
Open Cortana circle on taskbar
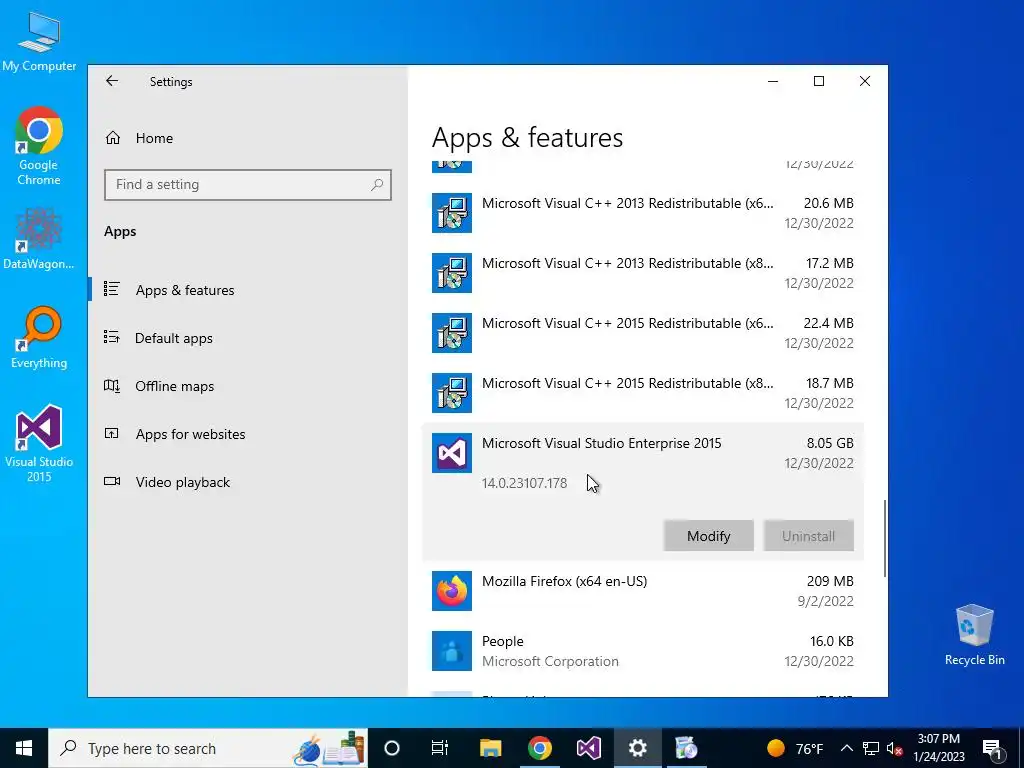[x=392, y=748]
